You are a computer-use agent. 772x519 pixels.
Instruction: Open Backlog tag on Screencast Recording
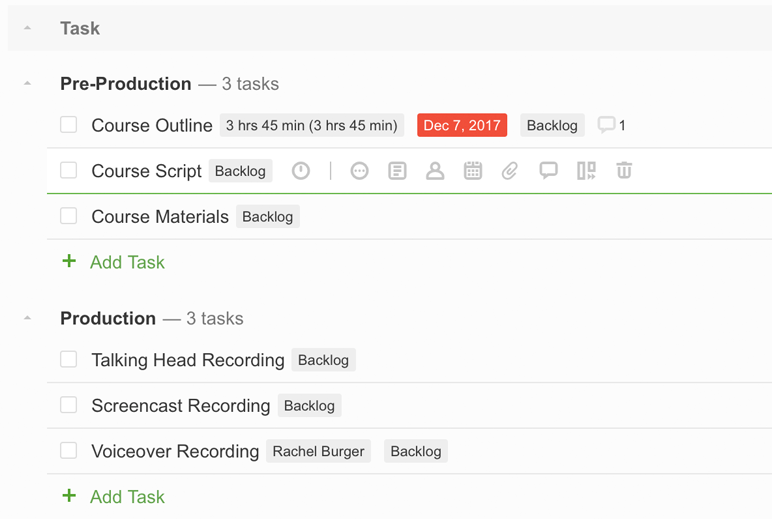[x=309, y=406]
